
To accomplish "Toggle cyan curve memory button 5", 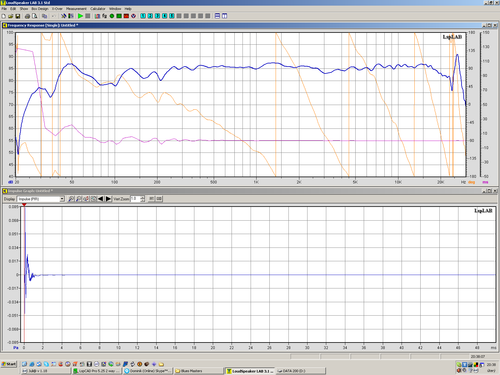I will [x=172, y=16].
